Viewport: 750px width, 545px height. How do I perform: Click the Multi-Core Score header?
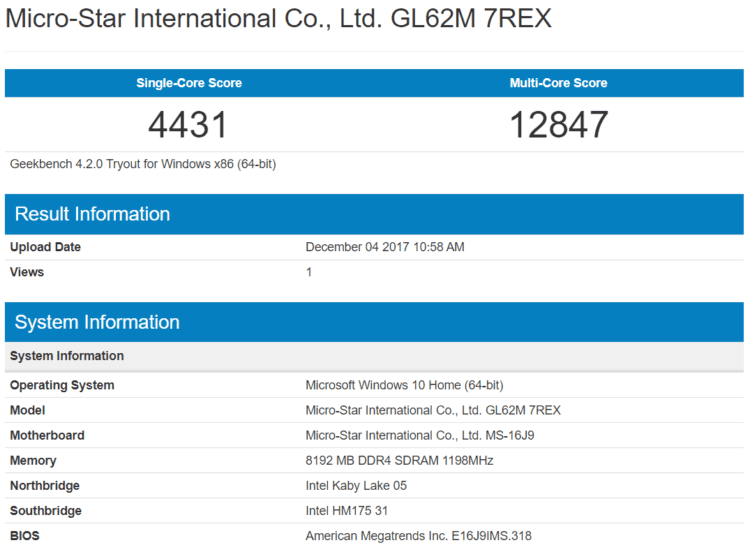(558, 83)
